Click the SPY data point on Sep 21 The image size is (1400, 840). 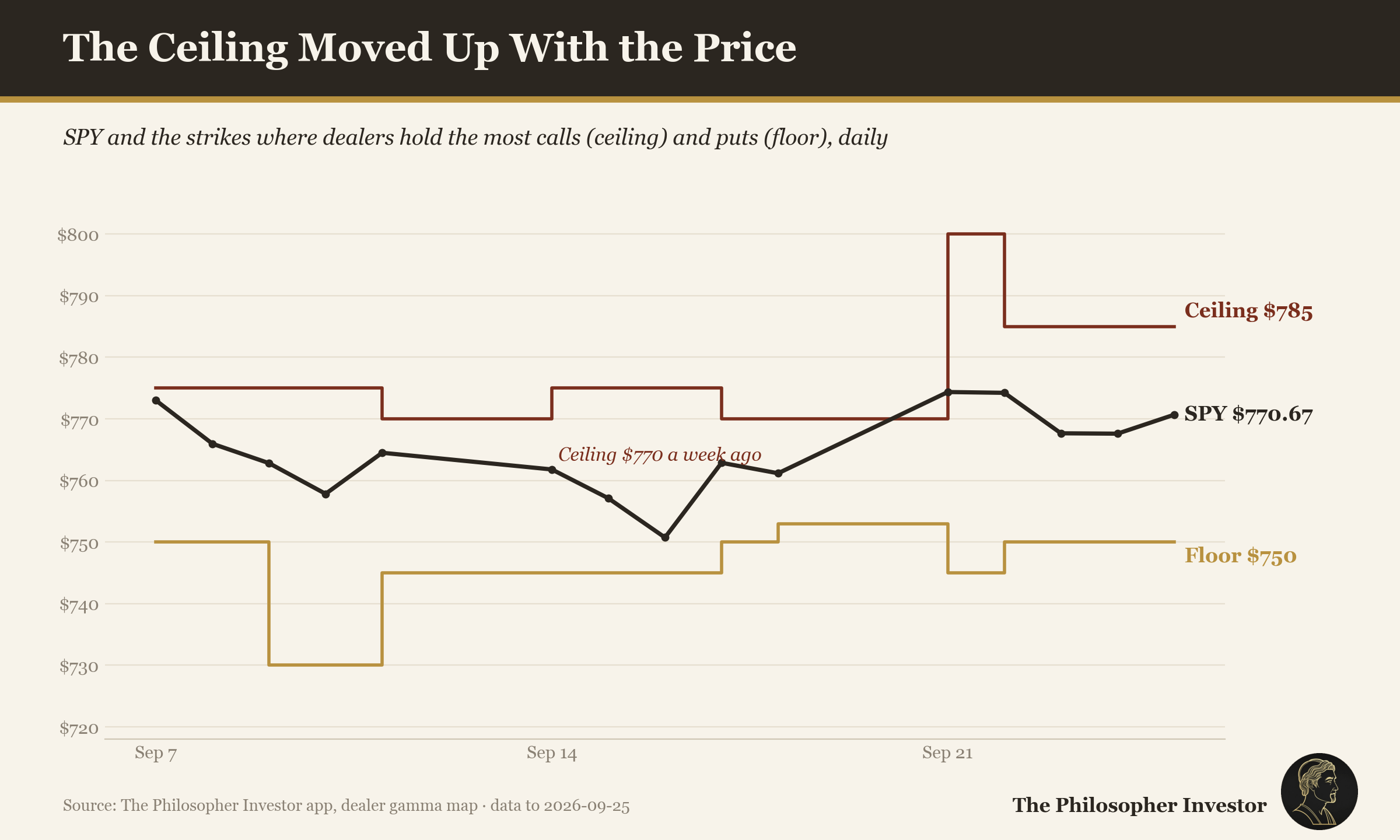(948, 392)
